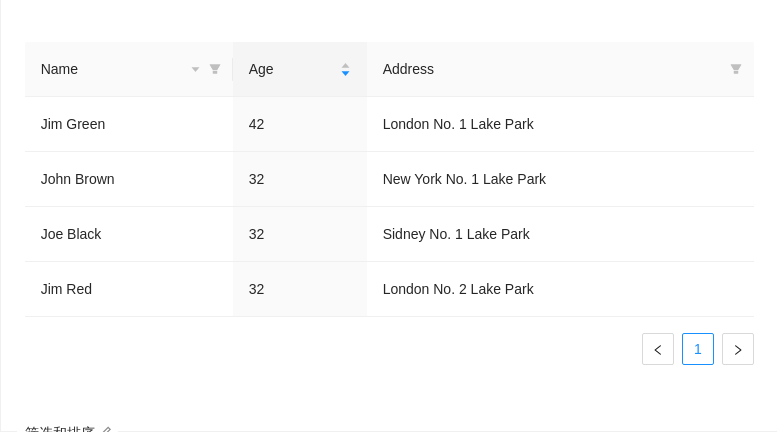Click the age cell in Joe Black's row
This screenshot has width=777, height=432.
click(257, 234)
